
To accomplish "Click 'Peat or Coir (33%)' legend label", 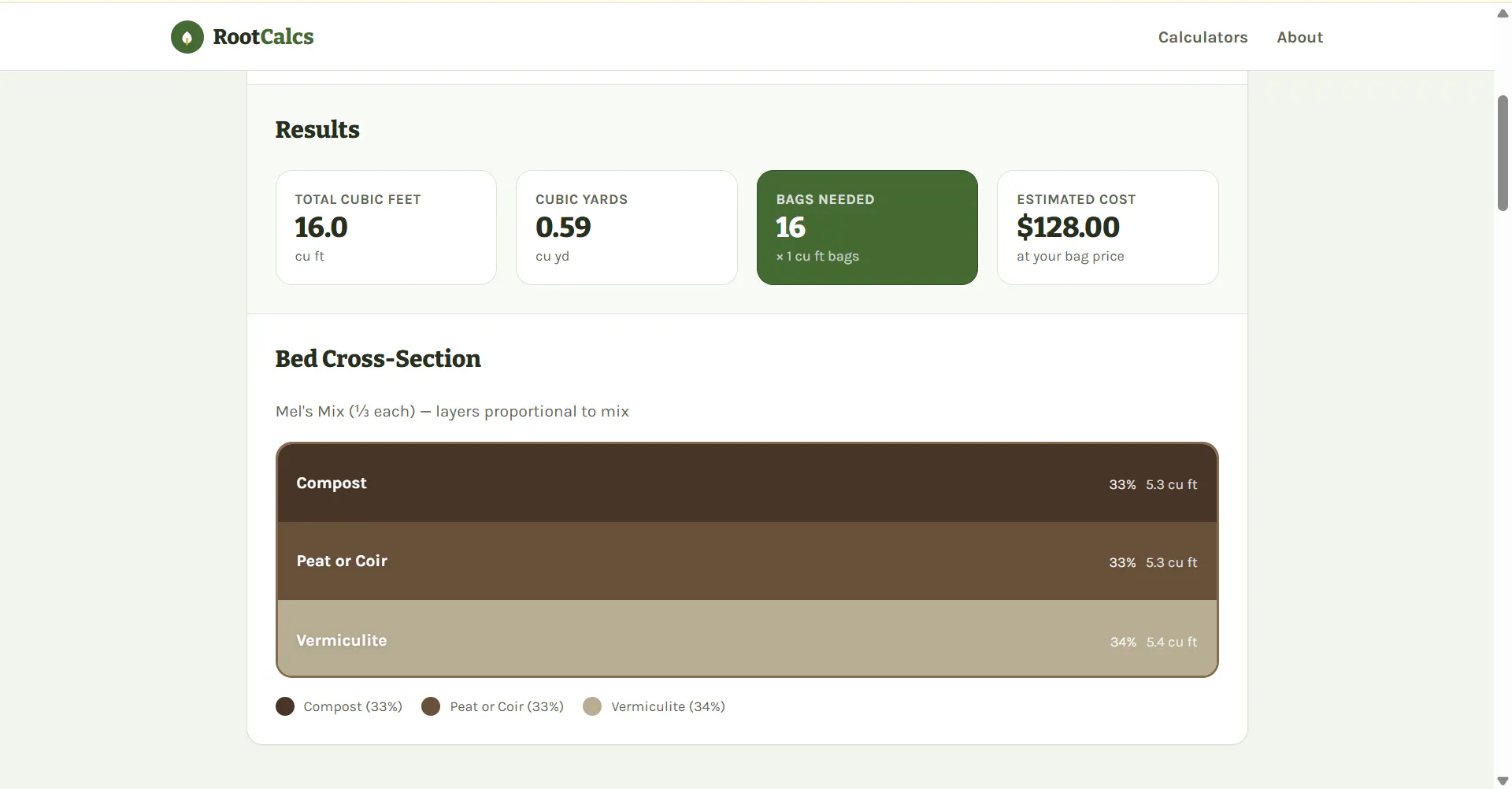I will click(506, 706).
